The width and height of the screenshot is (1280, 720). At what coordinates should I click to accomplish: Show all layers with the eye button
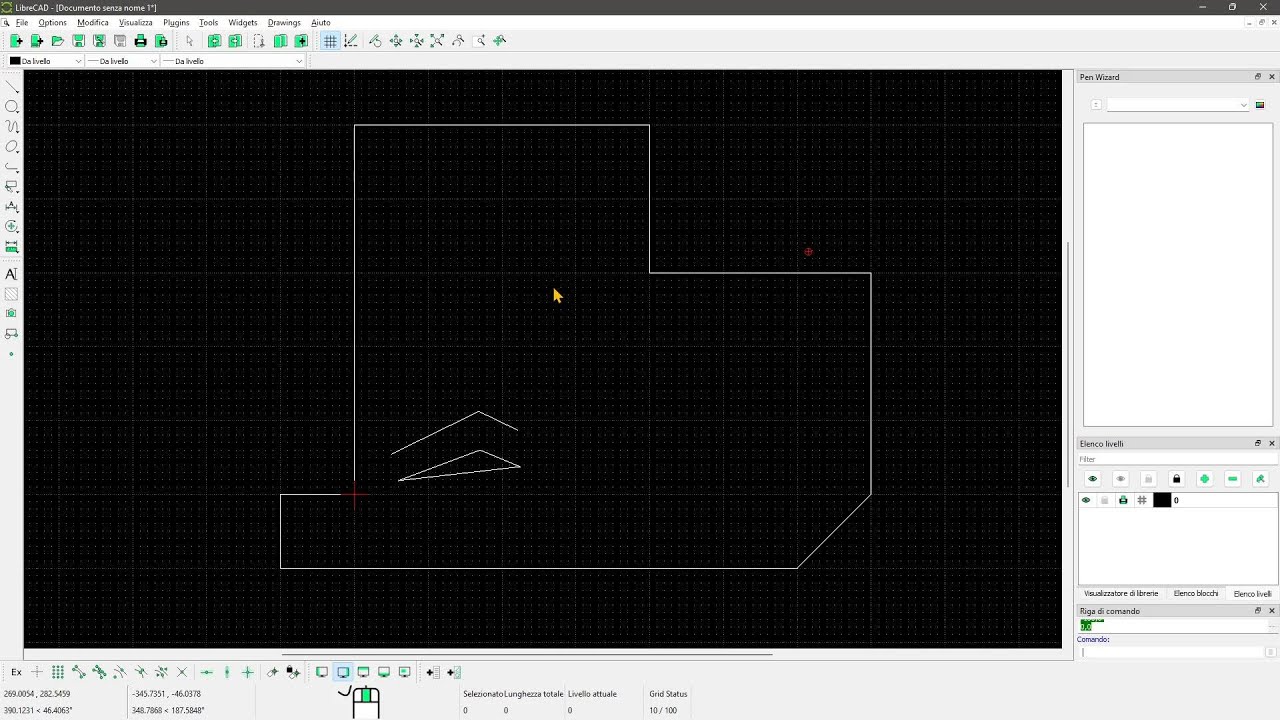(1092, 479)
